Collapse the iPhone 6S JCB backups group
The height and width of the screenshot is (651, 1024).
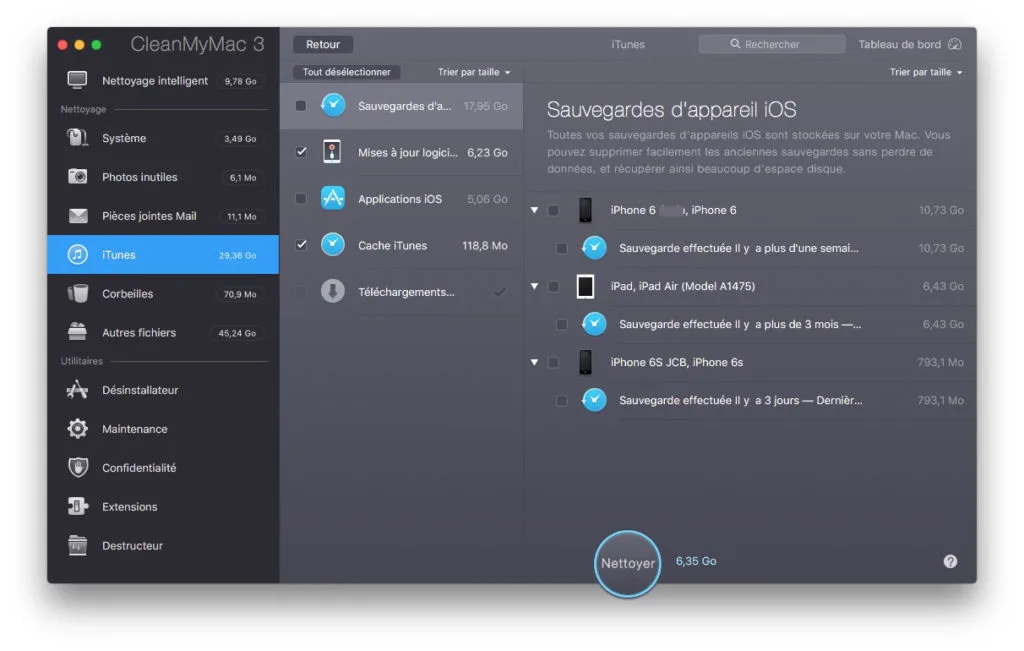[x=534, y=362]
